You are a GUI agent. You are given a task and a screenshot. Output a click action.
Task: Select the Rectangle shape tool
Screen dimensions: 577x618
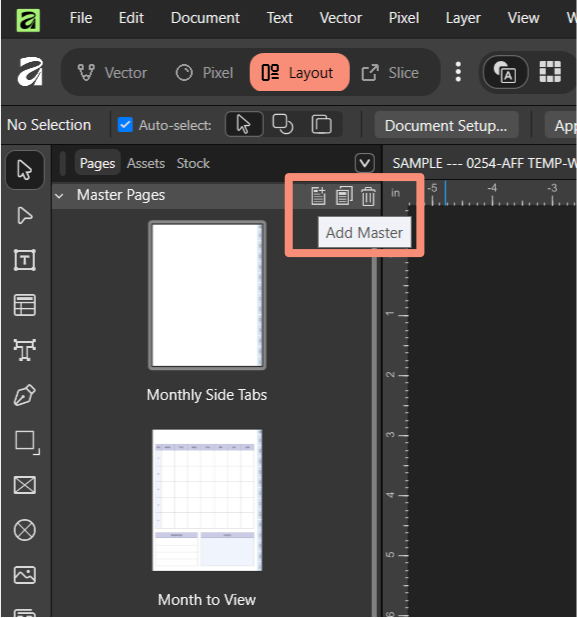26,441
